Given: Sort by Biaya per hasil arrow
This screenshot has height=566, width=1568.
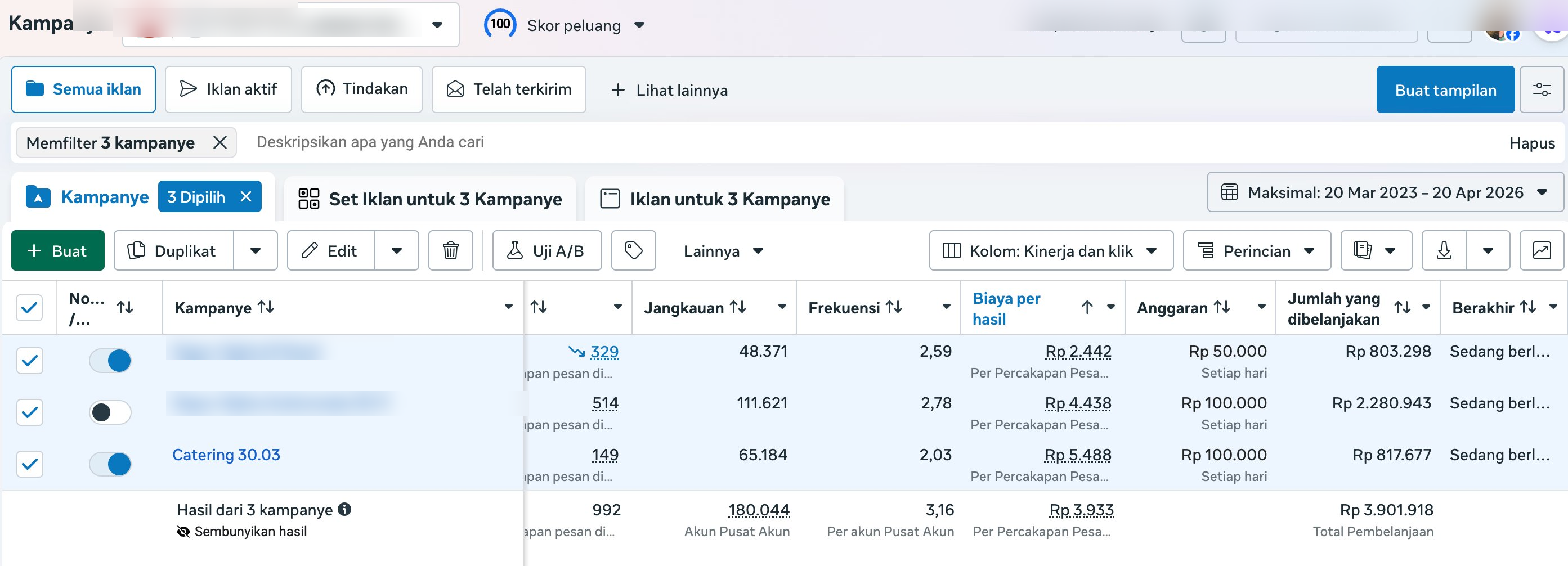Looking at the screenshot, I should (1087, 307).
